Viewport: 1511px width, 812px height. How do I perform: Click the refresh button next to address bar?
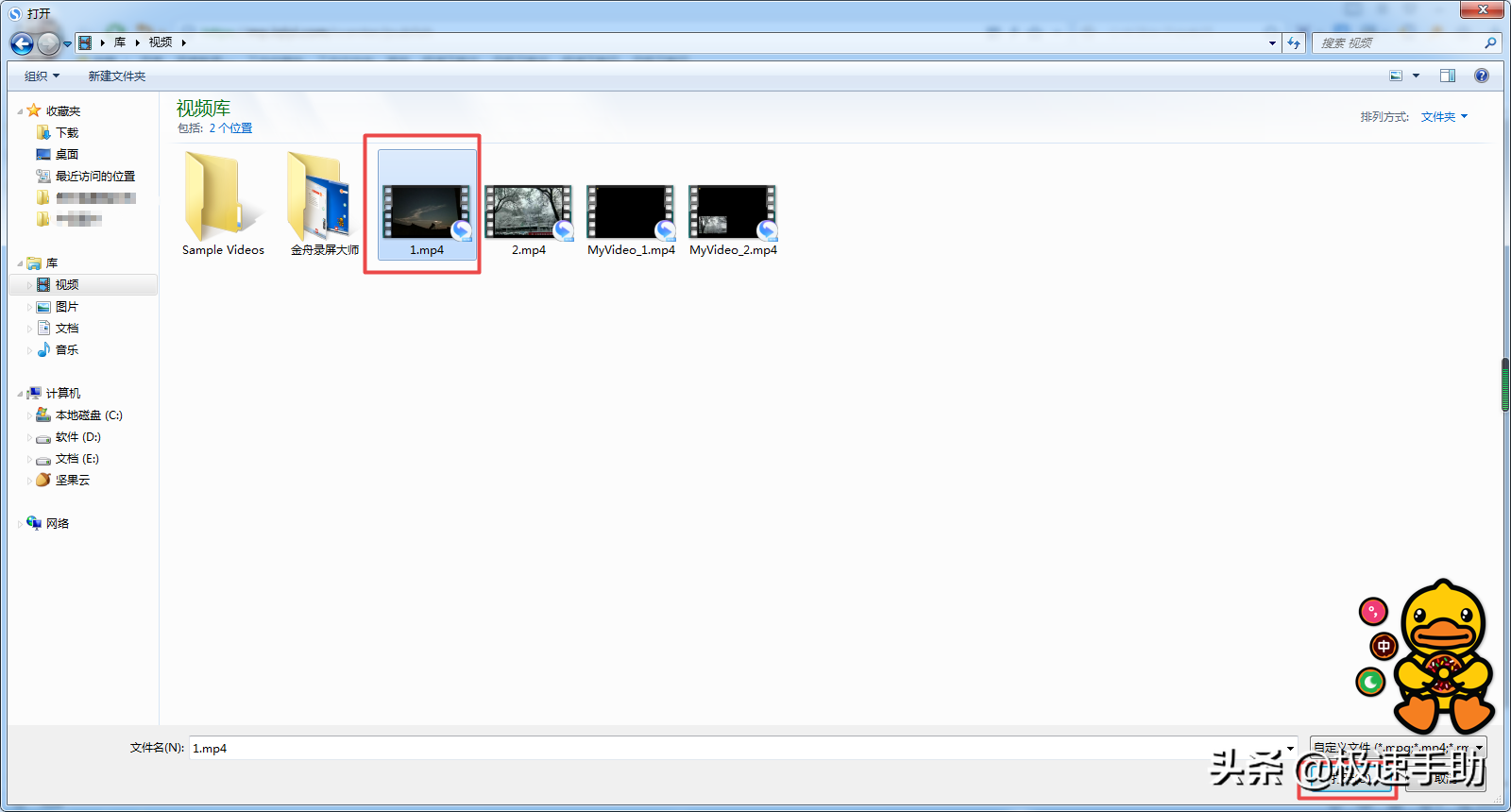[1294, 42]
